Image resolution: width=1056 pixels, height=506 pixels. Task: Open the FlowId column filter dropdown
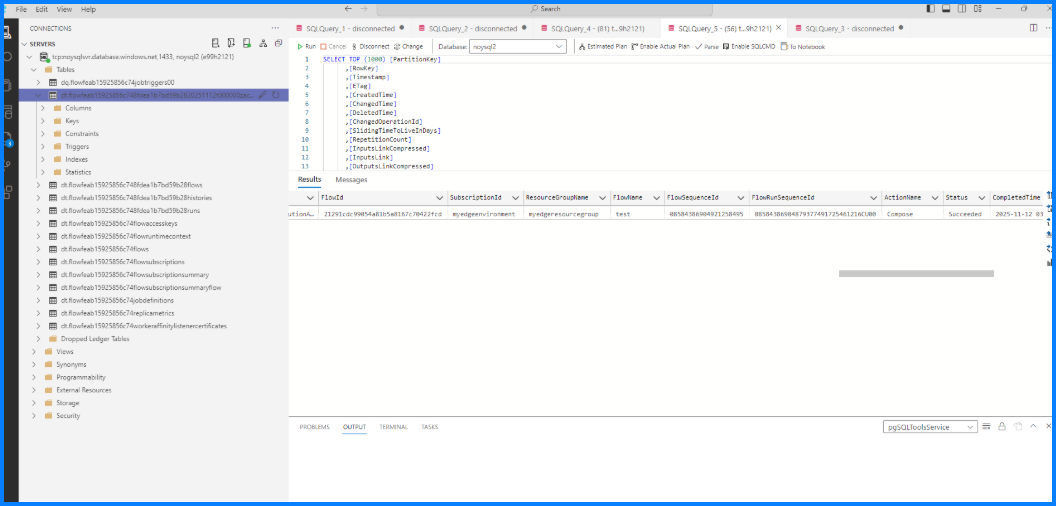(x=440, y=197)
